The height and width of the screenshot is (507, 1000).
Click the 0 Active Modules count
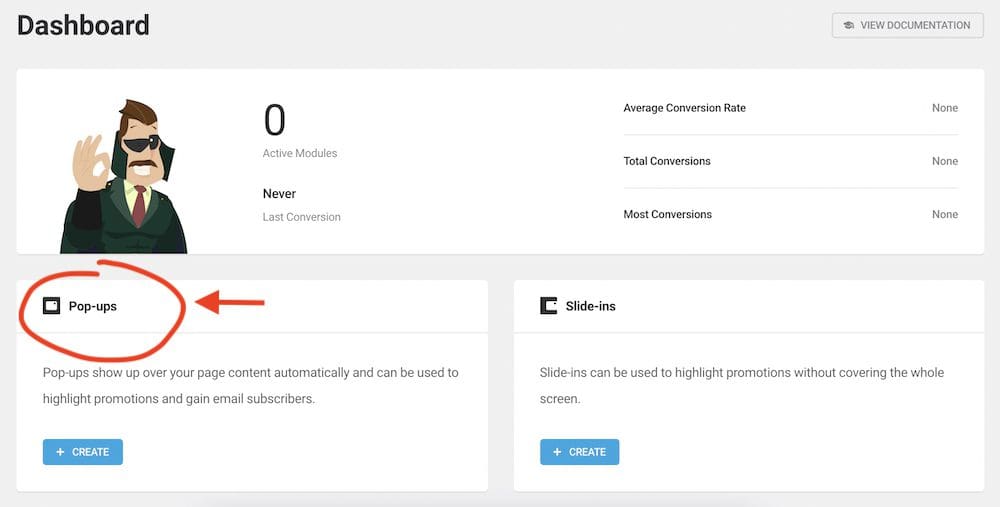point(274,121)
